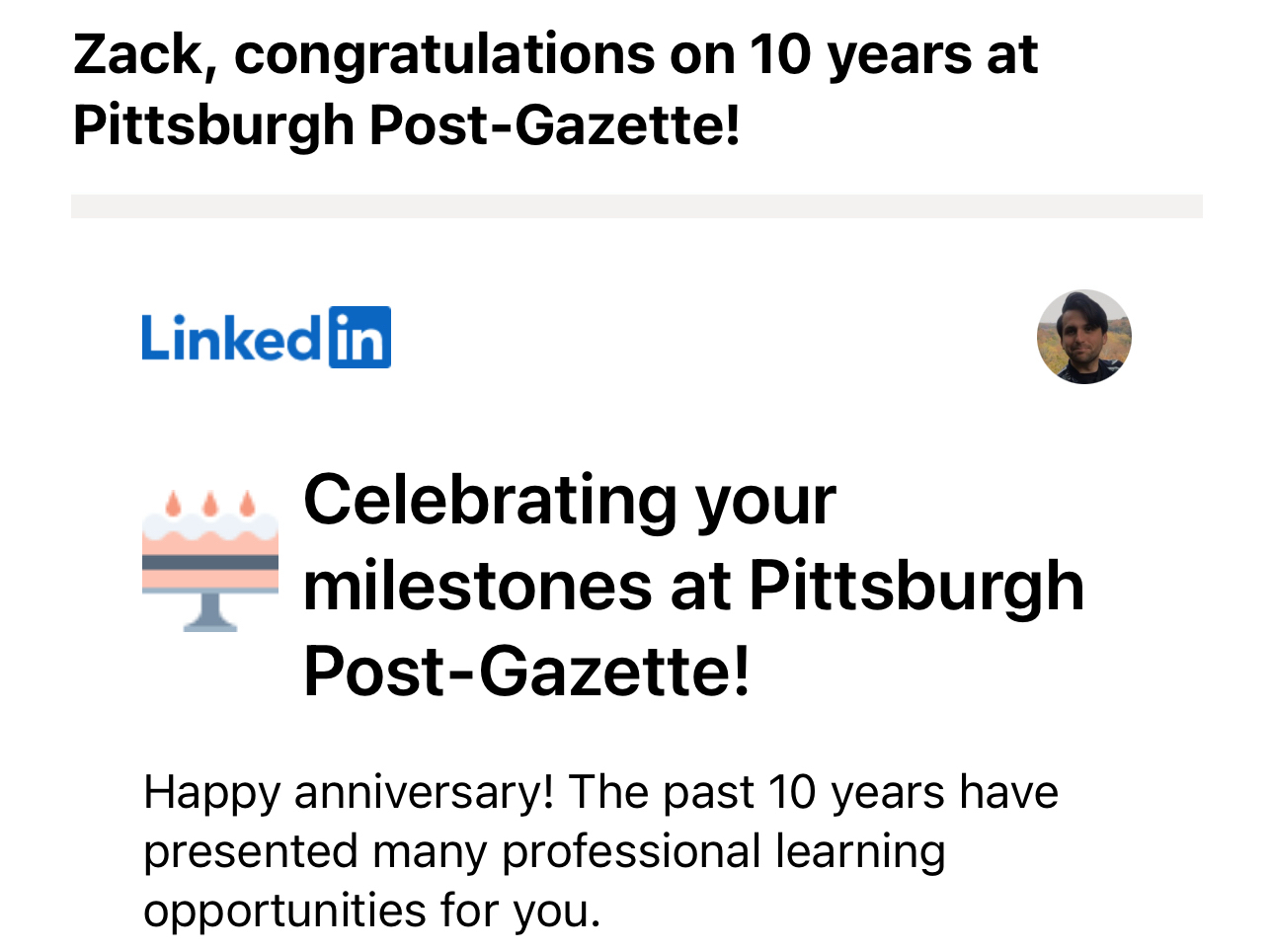Click the email subject line starting "Zack, congratulations"

tap(555, 55)
